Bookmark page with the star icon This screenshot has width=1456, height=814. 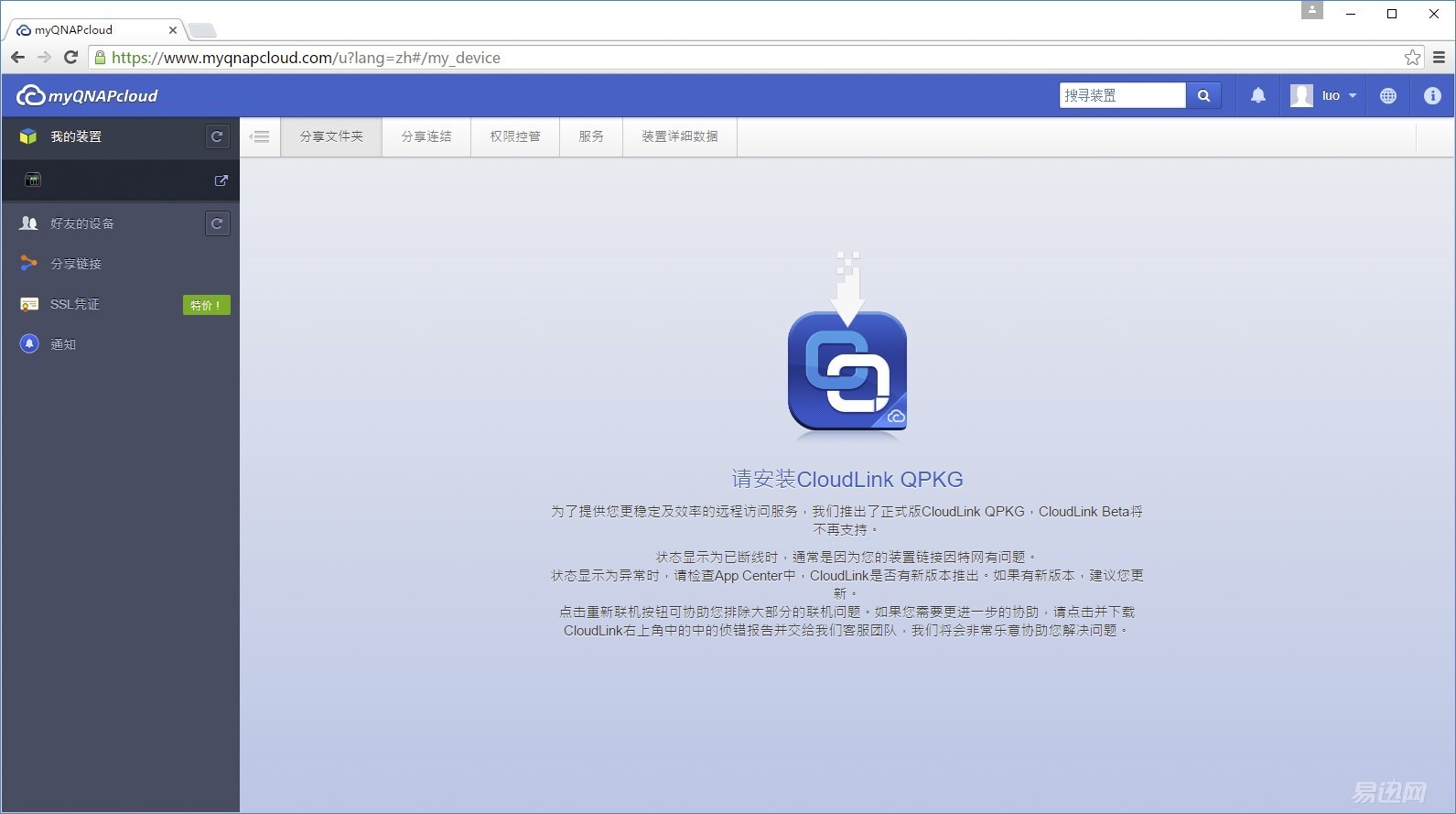click(x=1412, y=58)
